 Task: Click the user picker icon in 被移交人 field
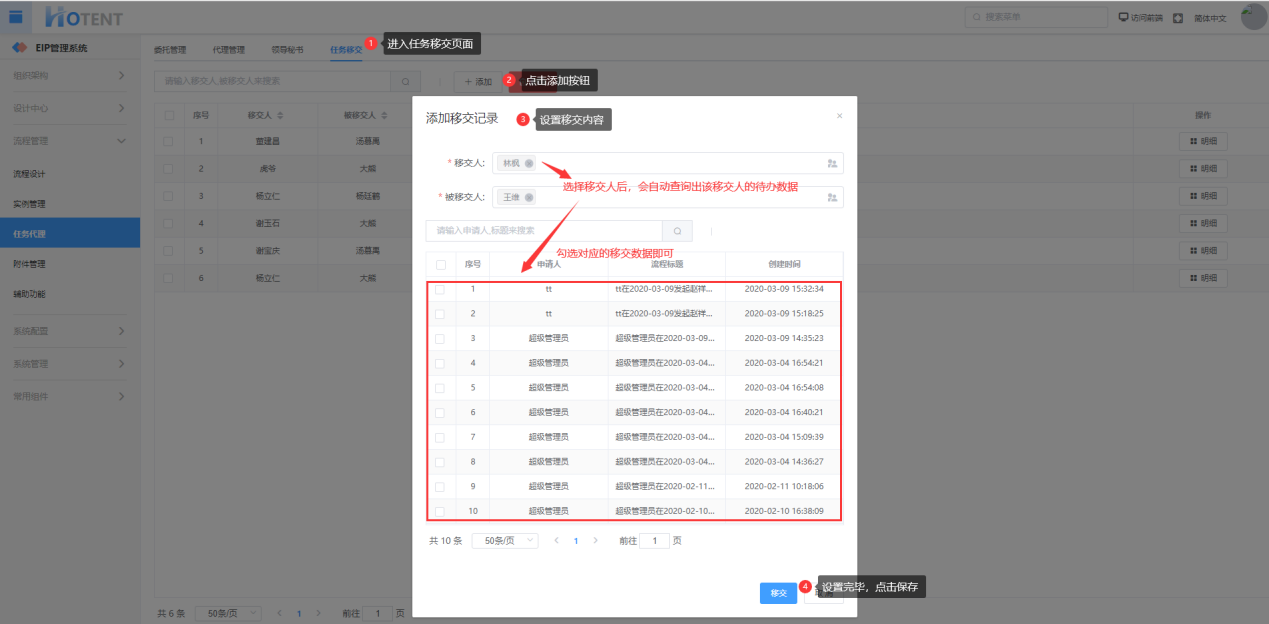(832, 197)
